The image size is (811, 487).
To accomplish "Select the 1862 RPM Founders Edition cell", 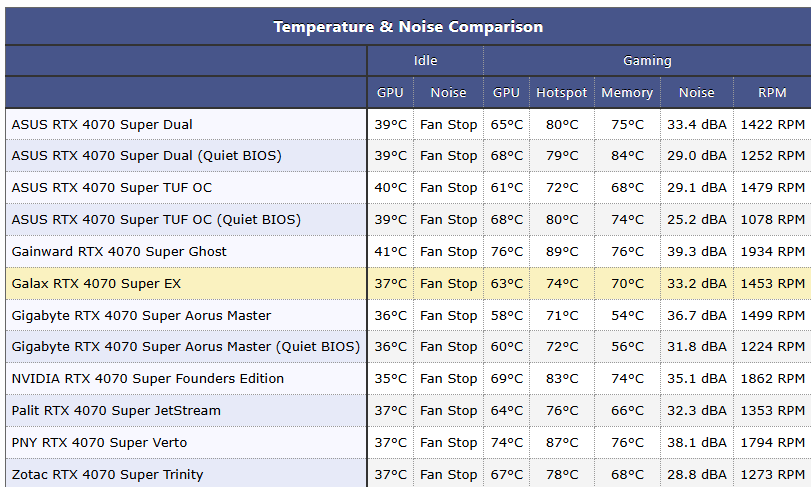I will click(772, 379).
